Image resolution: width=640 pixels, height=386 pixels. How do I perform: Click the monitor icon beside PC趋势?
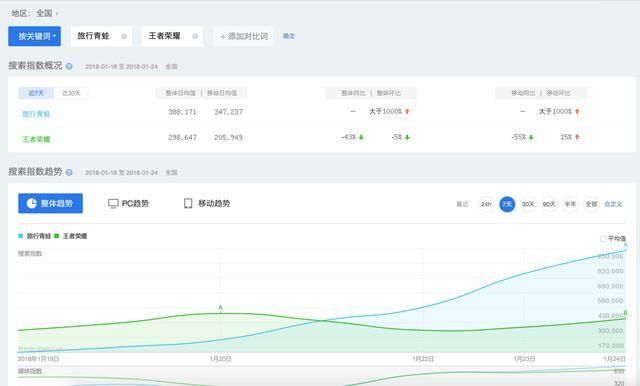point(113,203)
